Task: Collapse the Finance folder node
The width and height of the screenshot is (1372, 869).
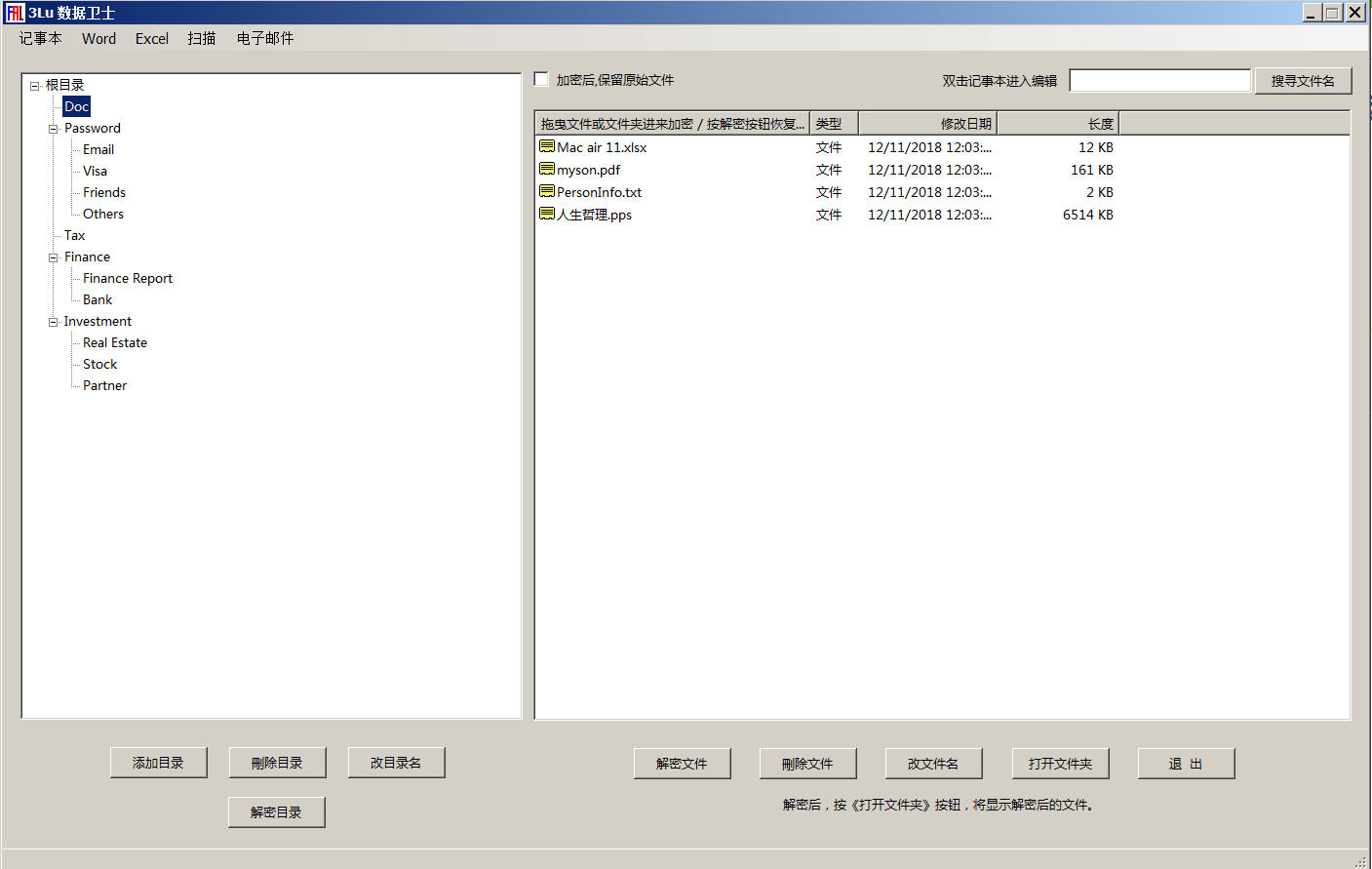Action: [x=54, y=257]
